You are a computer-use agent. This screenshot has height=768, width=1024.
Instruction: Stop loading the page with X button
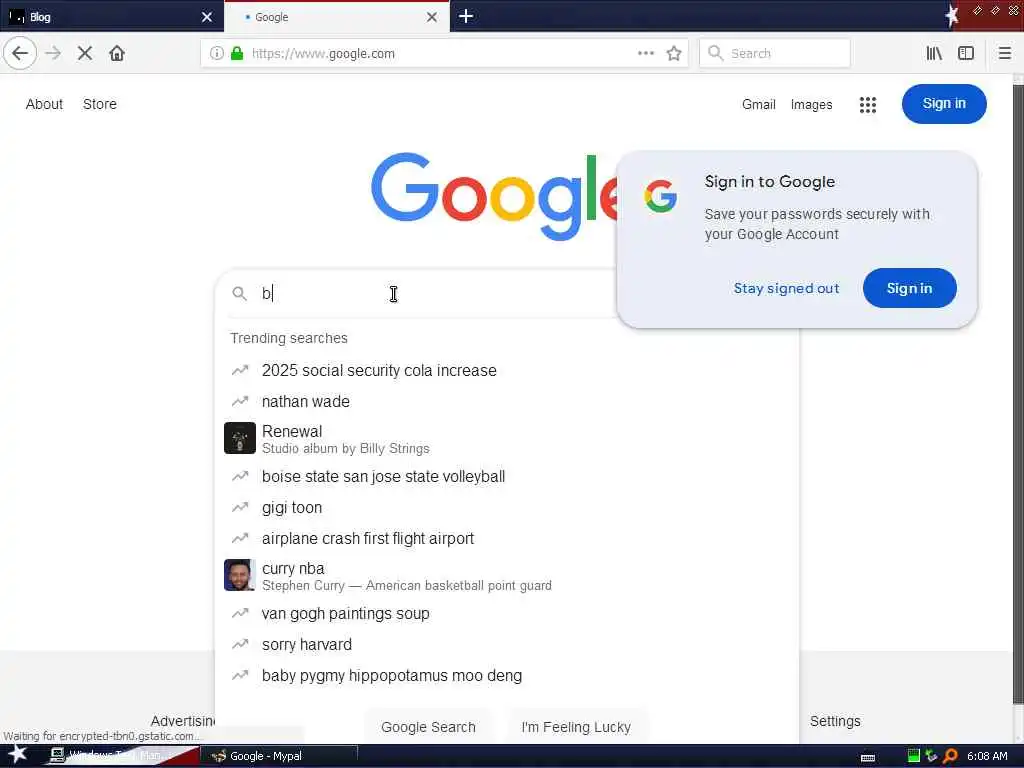pyautogui.click(x=85, y=54)
